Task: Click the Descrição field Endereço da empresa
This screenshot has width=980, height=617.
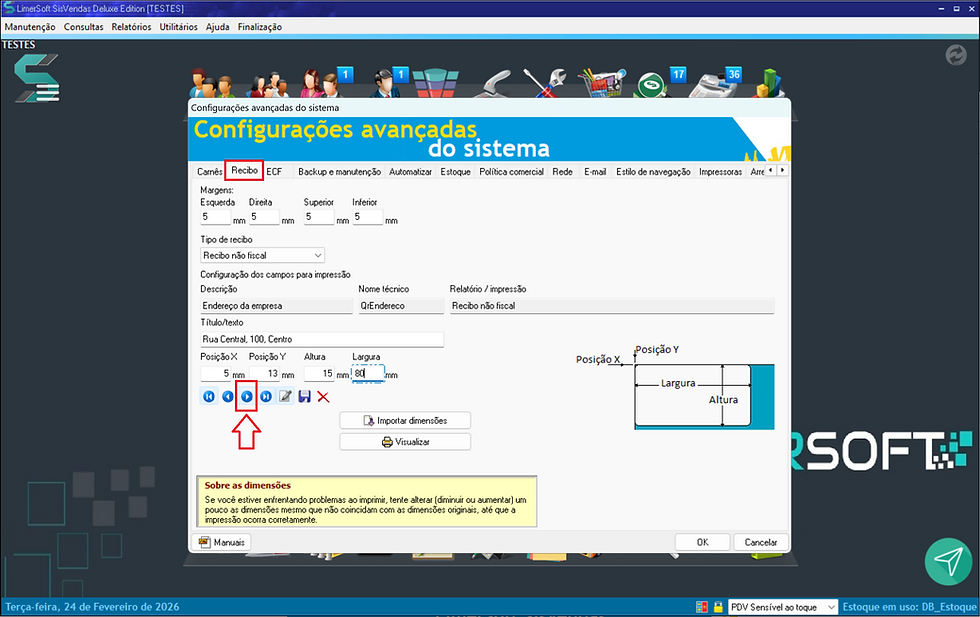Action: (276, 306)
